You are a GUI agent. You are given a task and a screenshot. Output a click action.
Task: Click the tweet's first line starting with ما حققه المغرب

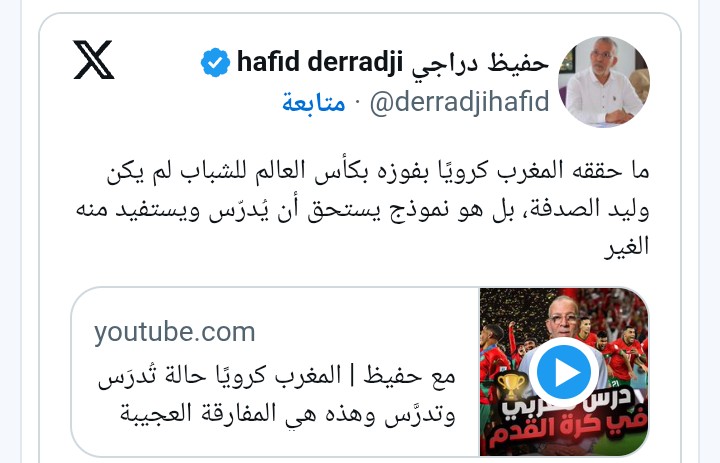[x=377, y=171]
